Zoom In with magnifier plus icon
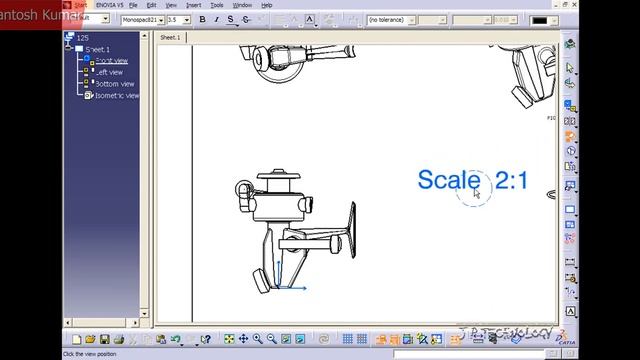 pyautogui.click(x=258, y=339)
